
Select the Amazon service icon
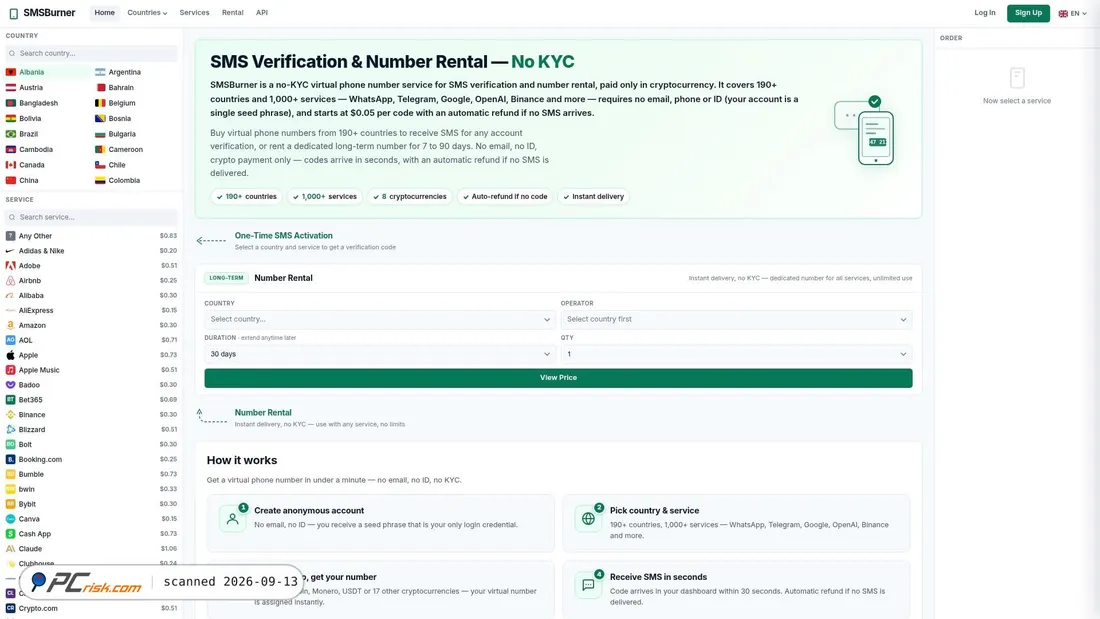(x=11, y=326)
